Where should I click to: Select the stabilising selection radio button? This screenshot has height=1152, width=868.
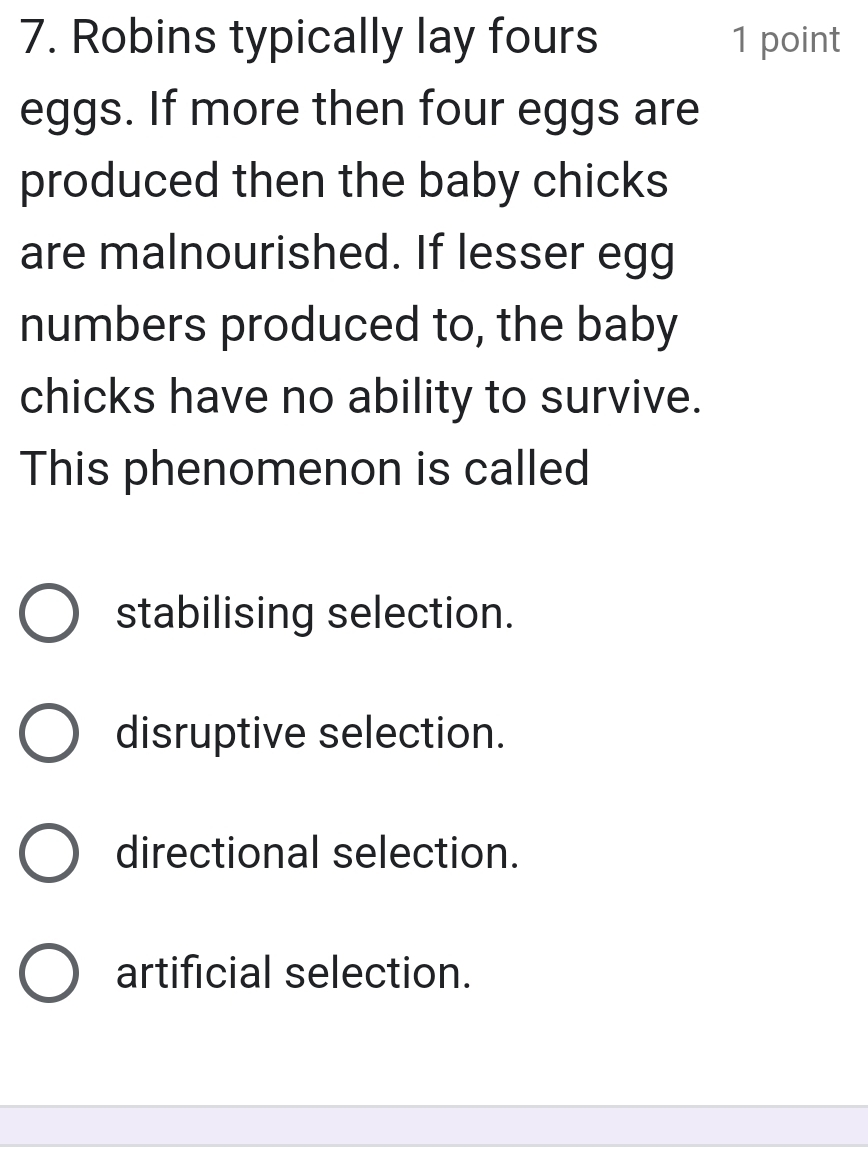pos(48,613)
